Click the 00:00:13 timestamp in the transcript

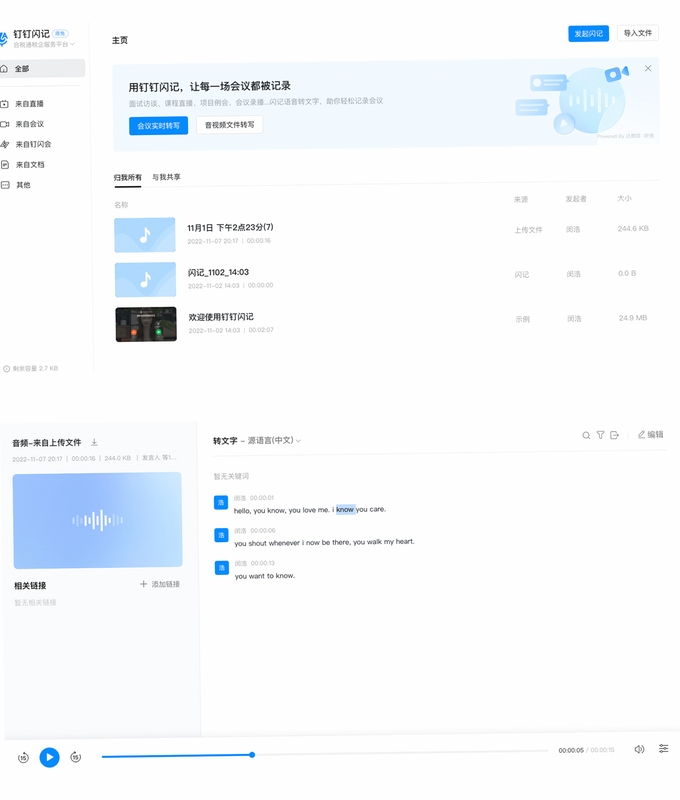coord(263,563)
